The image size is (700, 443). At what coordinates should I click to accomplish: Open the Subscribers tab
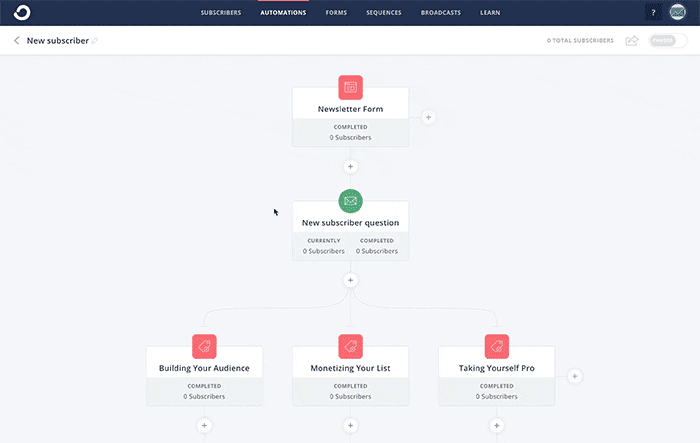(220, 13)
